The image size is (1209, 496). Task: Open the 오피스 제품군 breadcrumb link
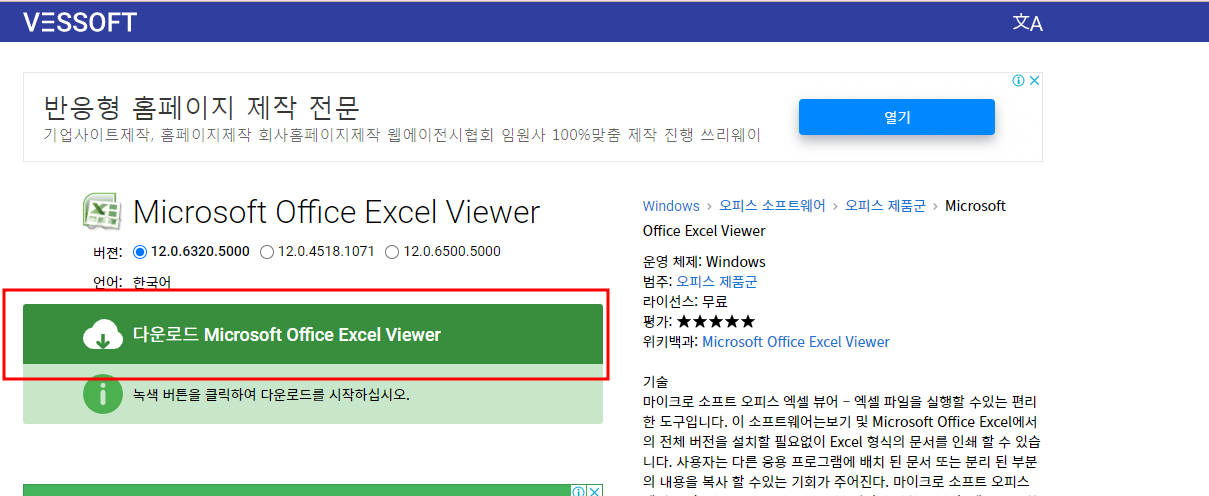tap(885, 206)
